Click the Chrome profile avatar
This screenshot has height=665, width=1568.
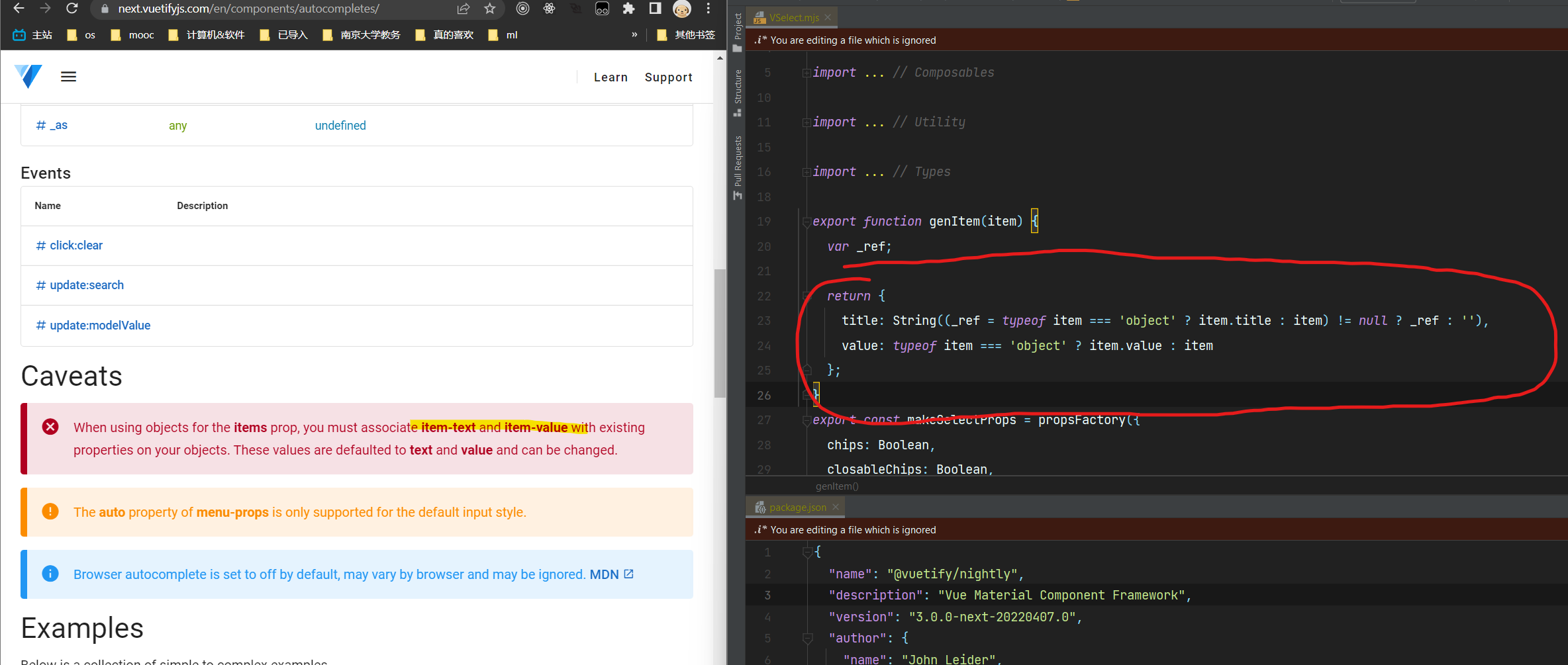tap(681, 9)
